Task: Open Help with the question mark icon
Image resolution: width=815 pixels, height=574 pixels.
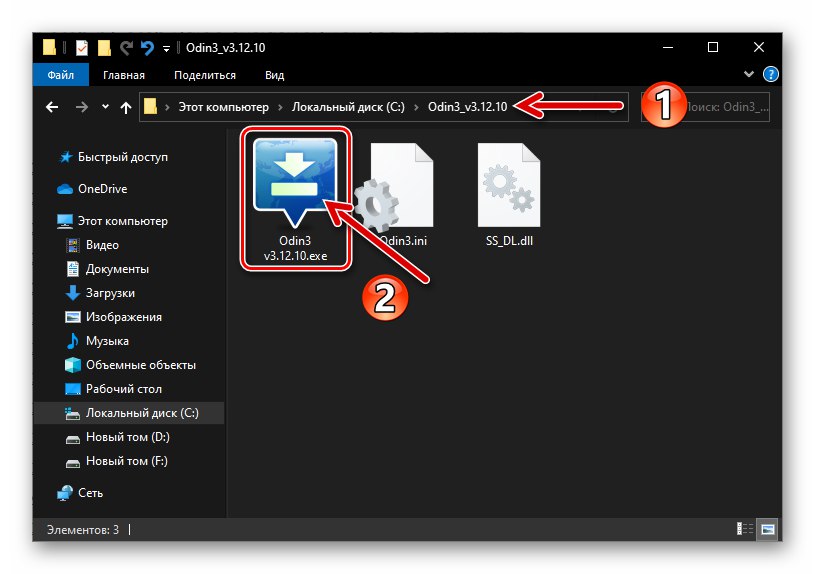Action: pyautogui.click(x=770, y=74)
